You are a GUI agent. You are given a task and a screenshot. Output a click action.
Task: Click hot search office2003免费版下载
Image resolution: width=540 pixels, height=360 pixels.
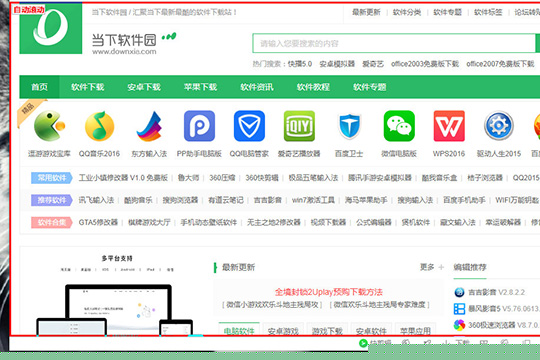tap(425, 64)
